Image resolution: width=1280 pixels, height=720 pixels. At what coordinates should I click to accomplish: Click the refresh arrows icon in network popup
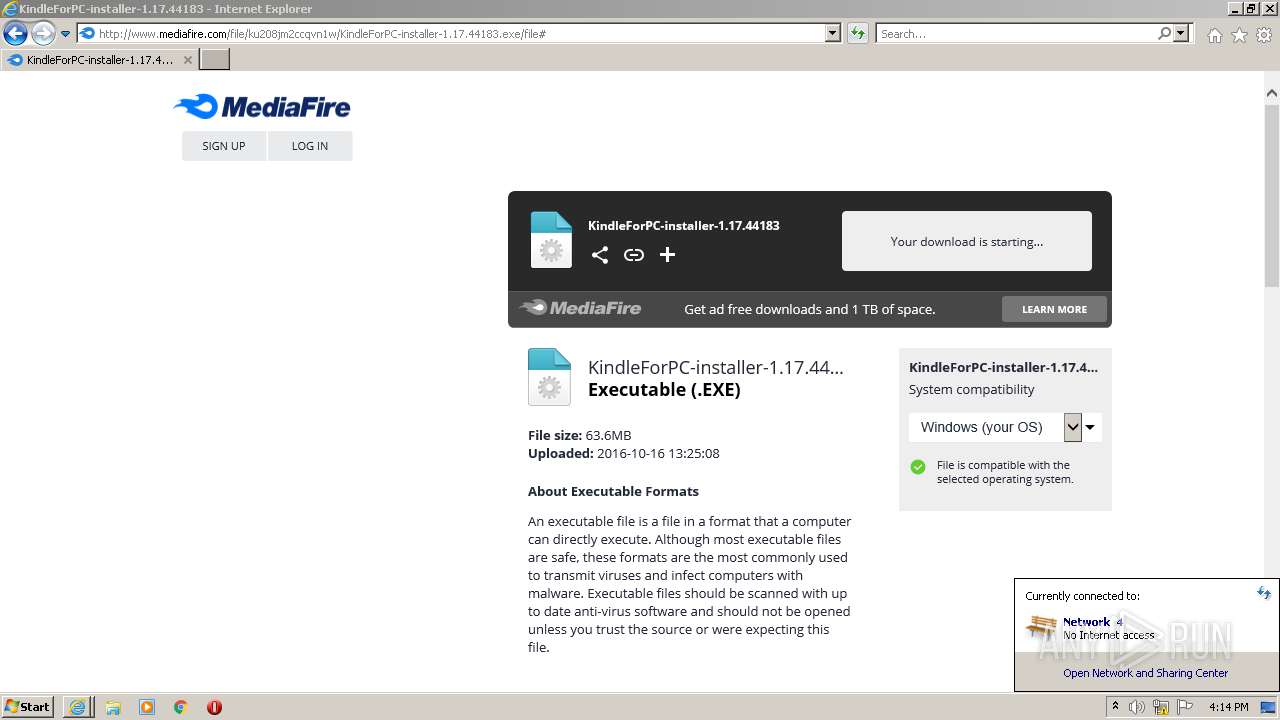pos(1264,593)
